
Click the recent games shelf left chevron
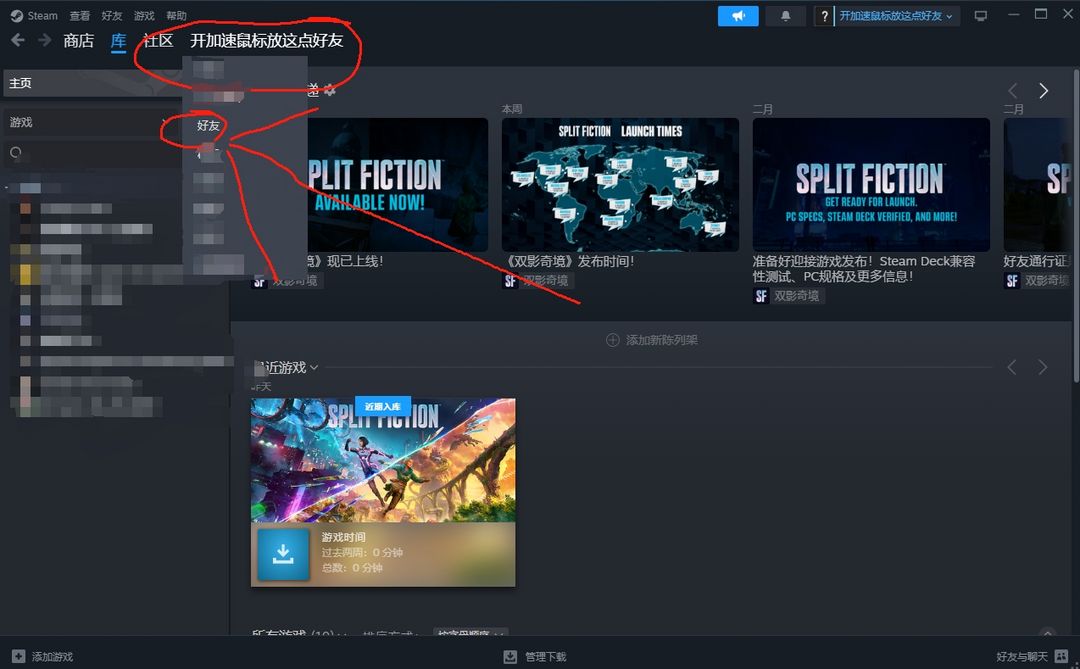click(x=1012, y=367)
